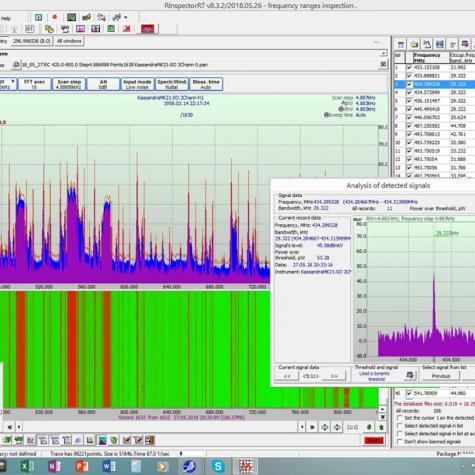Enable Set the cursor 1 on the detected
Image resolution: width=475 pixels, height=475 pixels.
(x=400, y=418)
